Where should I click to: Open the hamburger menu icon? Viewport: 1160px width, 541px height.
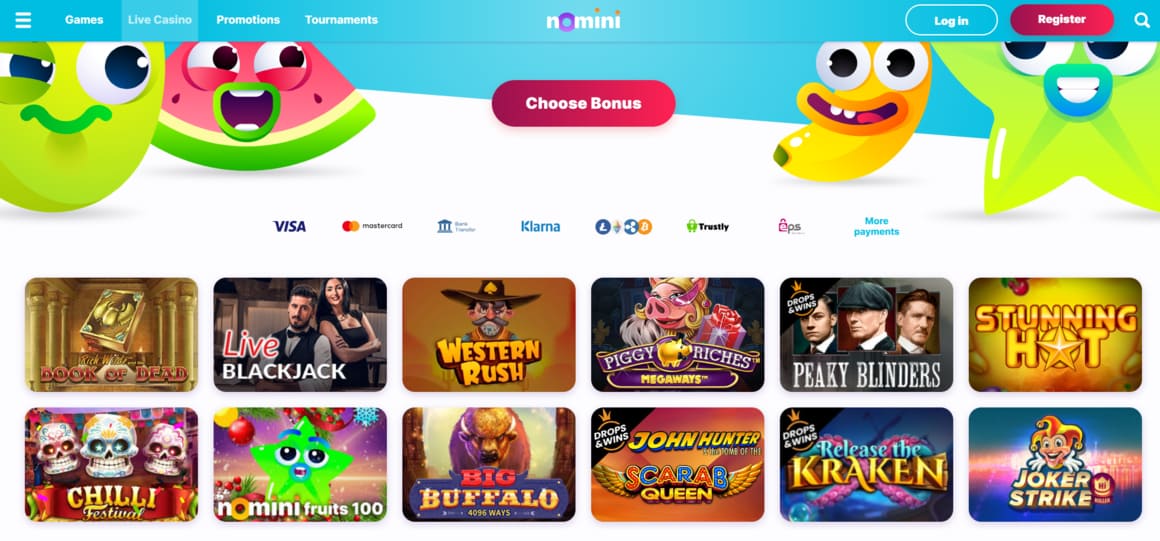point(23,20)
